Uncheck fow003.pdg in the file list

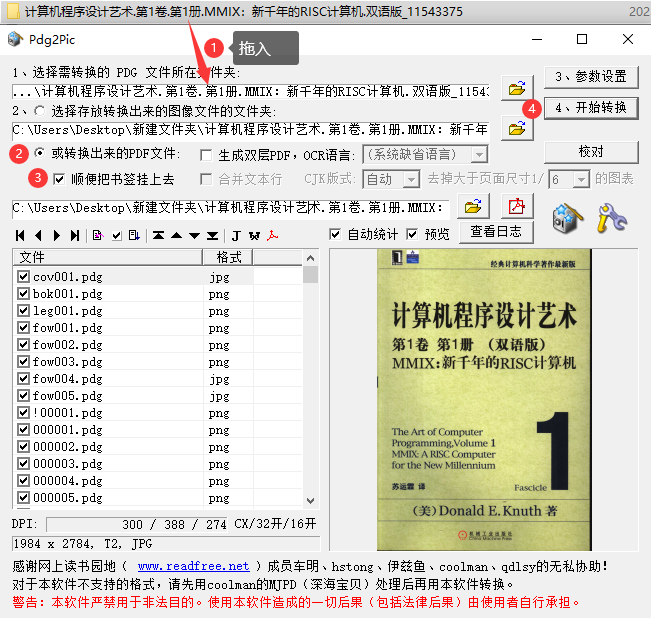(x=23, y=362)
